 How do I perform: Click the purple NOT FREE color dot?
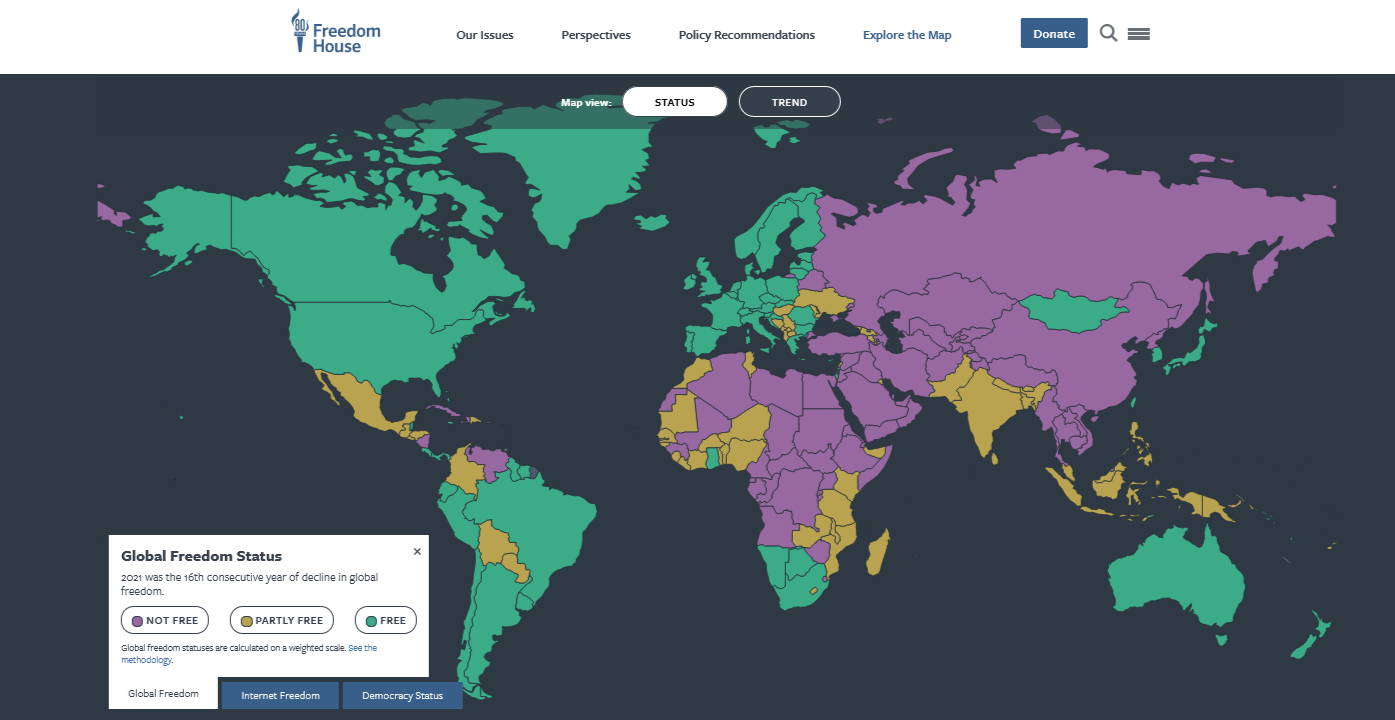[137, 621]
